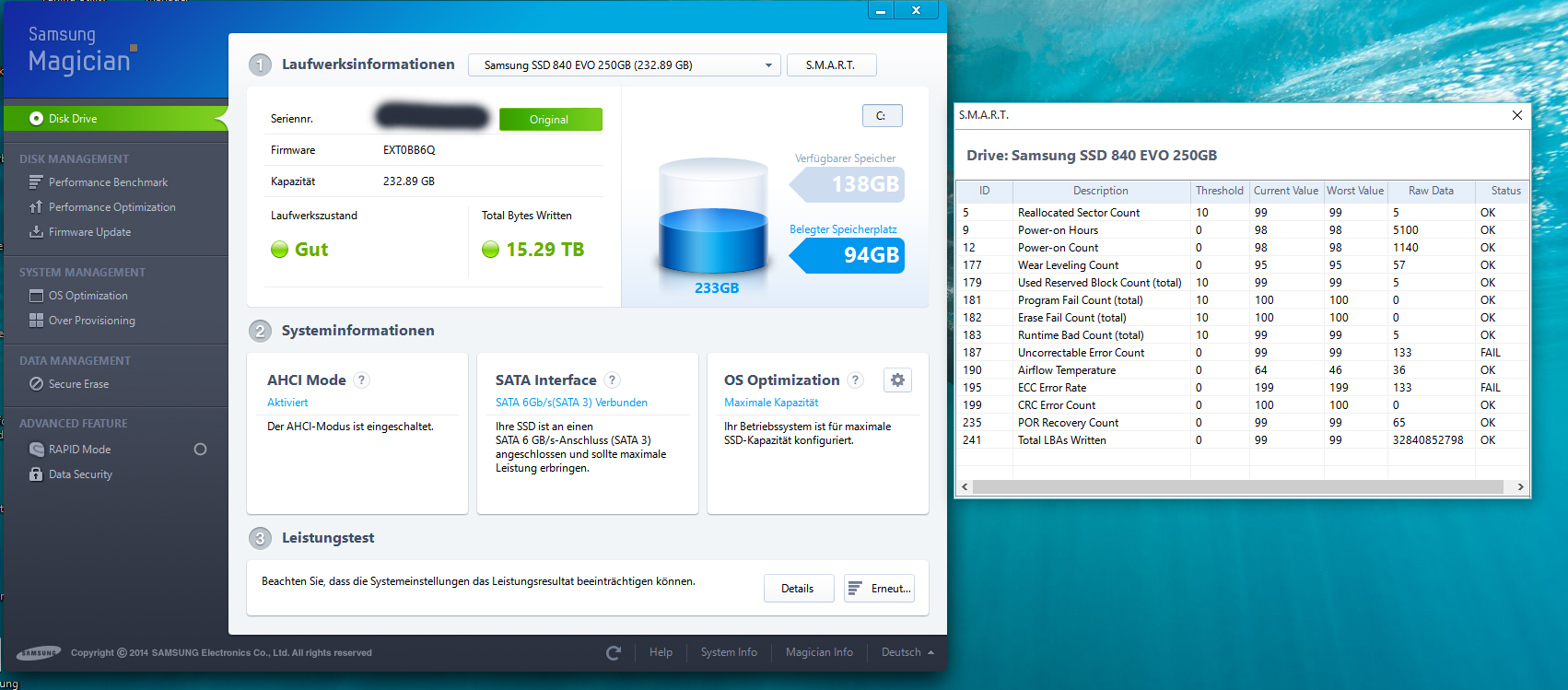The height and width of the screenshot is (690, 1568).
Task: Open the System Info link
Action: click(x=729, y=652)
